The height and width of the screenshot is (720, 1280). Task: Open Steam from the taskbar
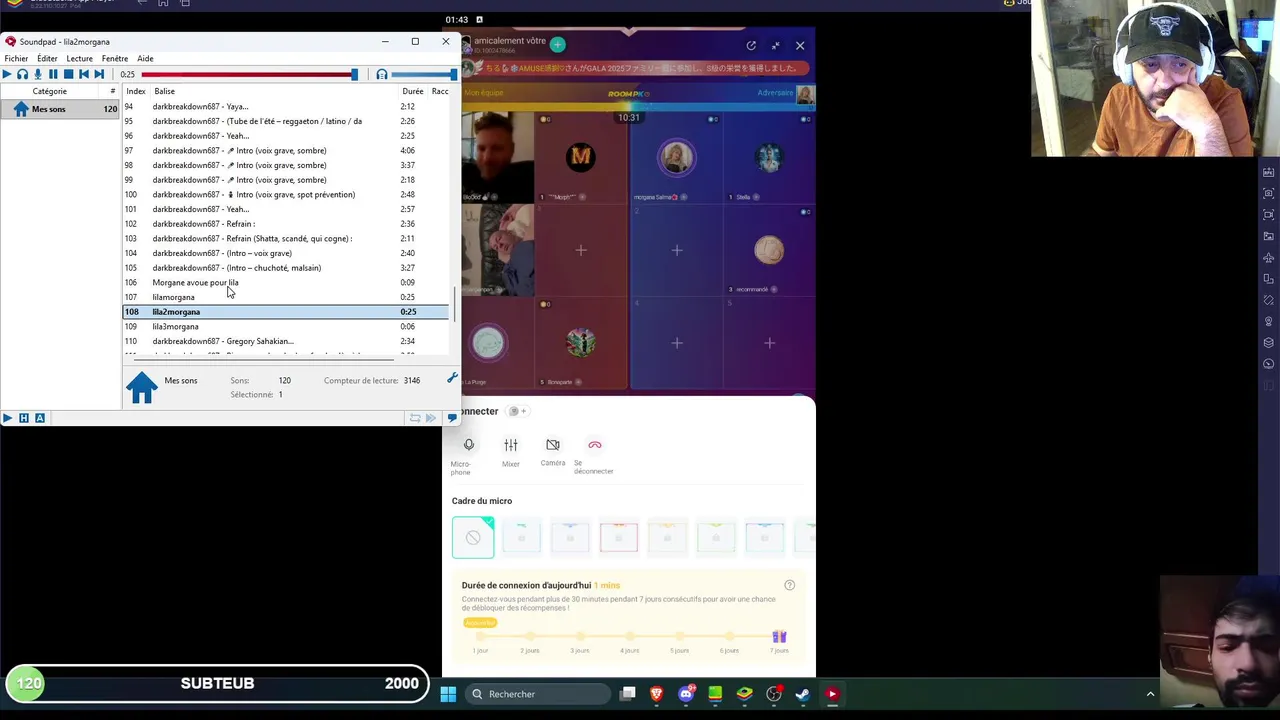(x=803, y=694)
